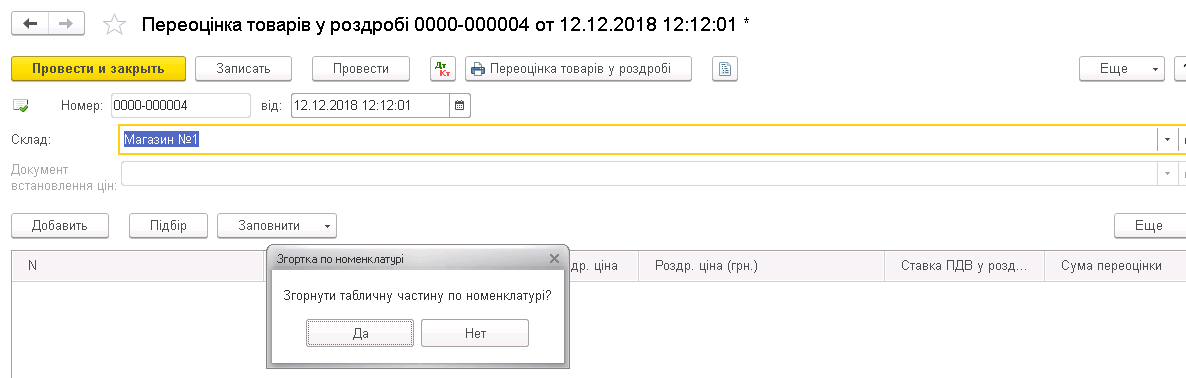
Task: Add document to favorites with star icon
Action: pyautogui.click(x=115, y=24)
